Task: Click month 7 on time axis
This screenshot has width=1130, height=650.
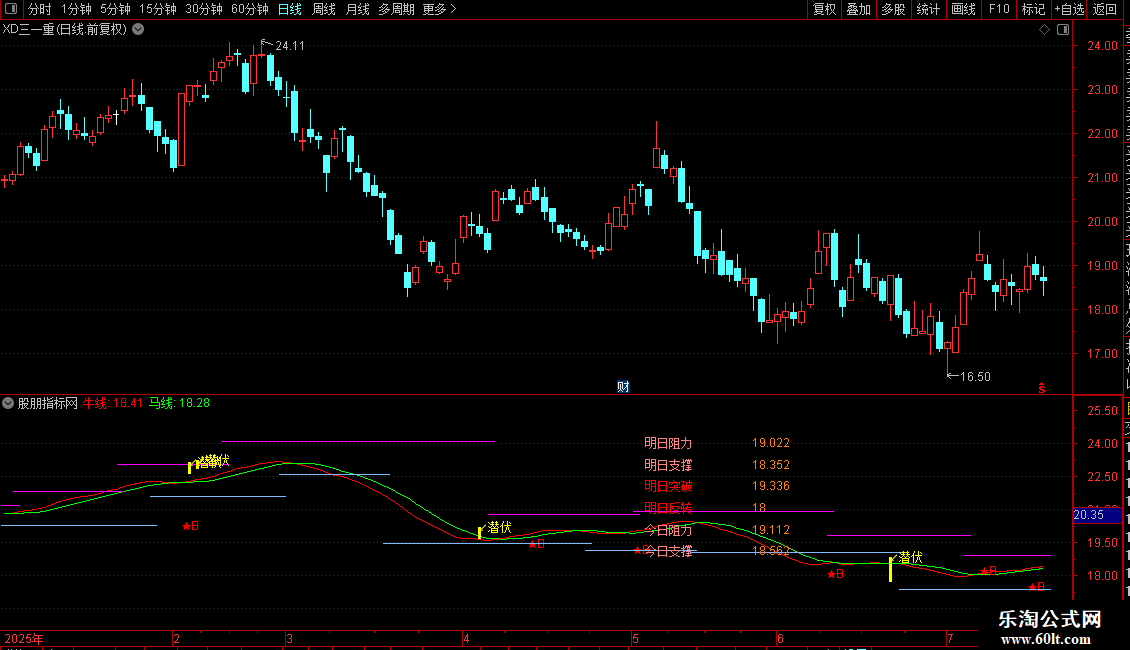Action: [x=951, y=638]
